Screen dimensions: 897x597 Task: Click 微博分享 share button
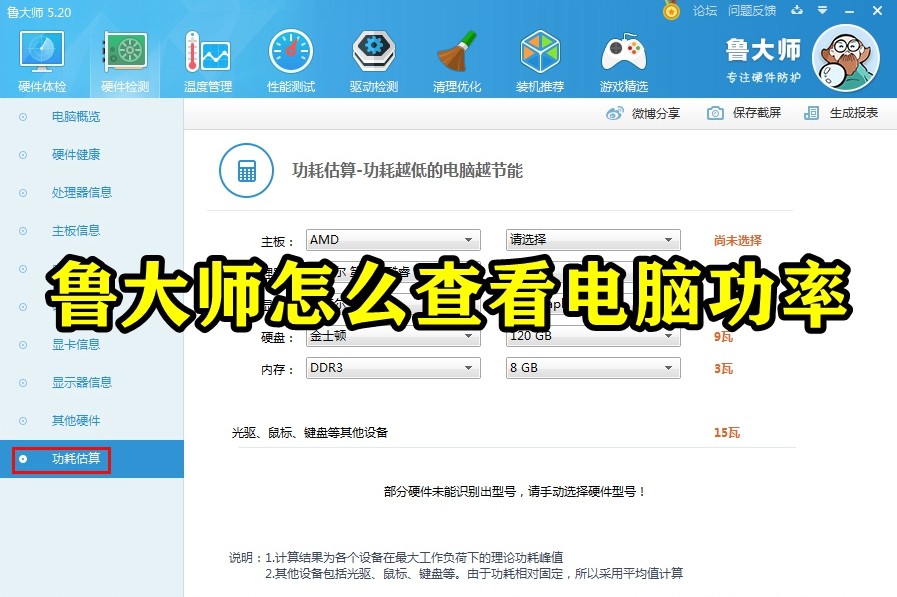pos(643,113)
